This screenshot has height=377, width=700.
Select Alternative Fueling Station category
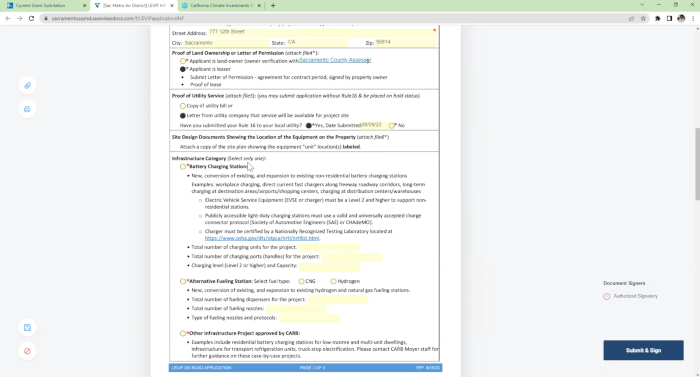pos(183,281)
